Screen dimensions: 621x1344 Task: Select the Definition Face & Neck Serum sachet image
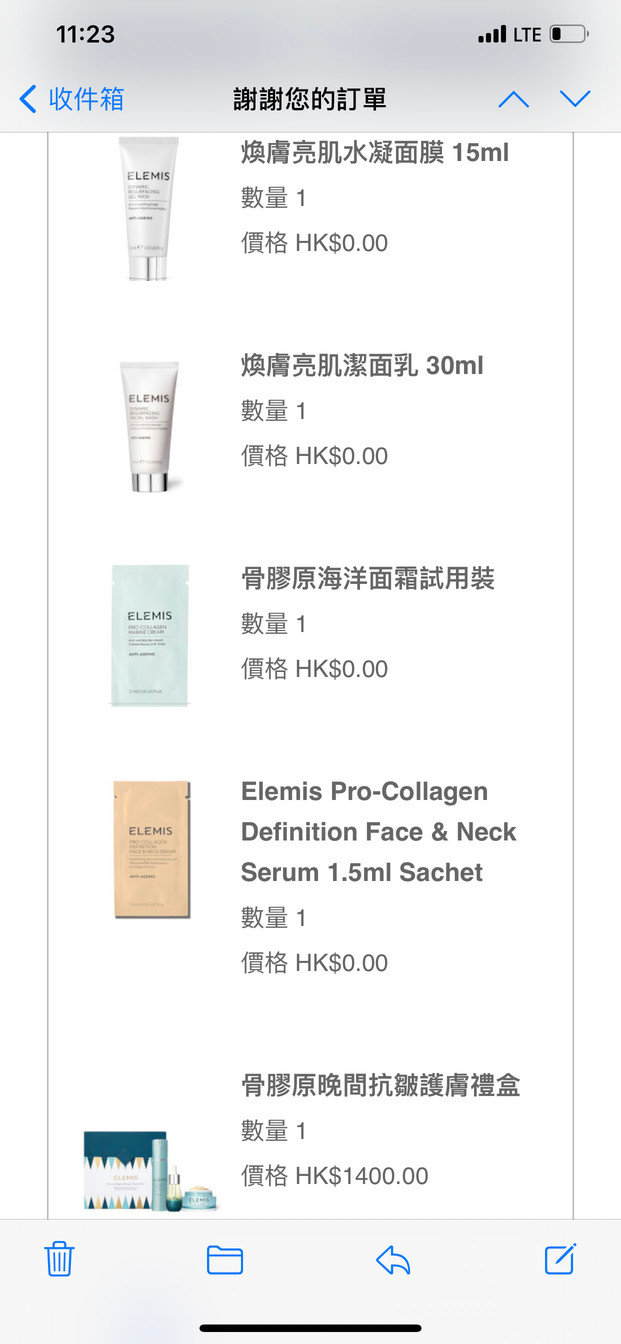(x=151, y=849)
